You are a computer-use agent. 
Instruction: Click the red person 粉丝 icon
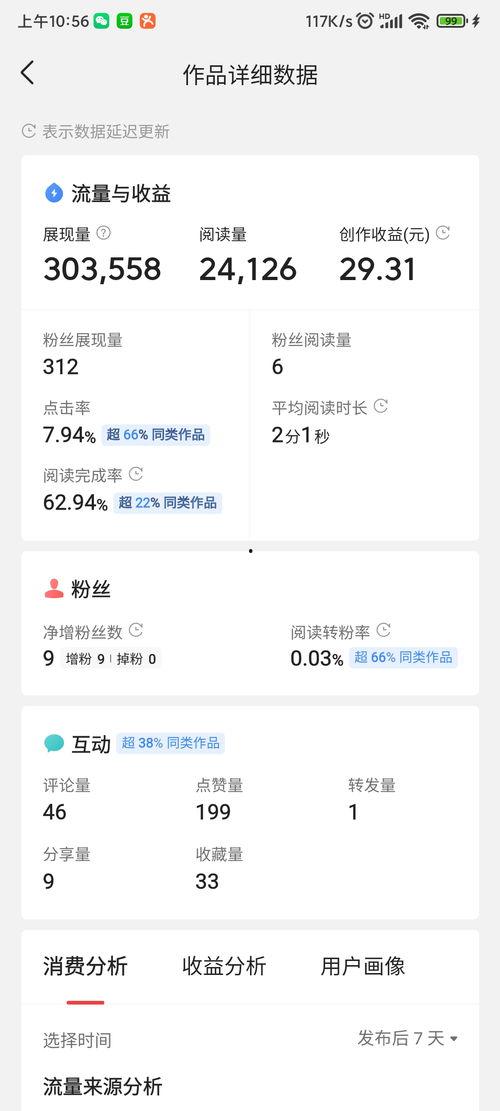point(54,589)
